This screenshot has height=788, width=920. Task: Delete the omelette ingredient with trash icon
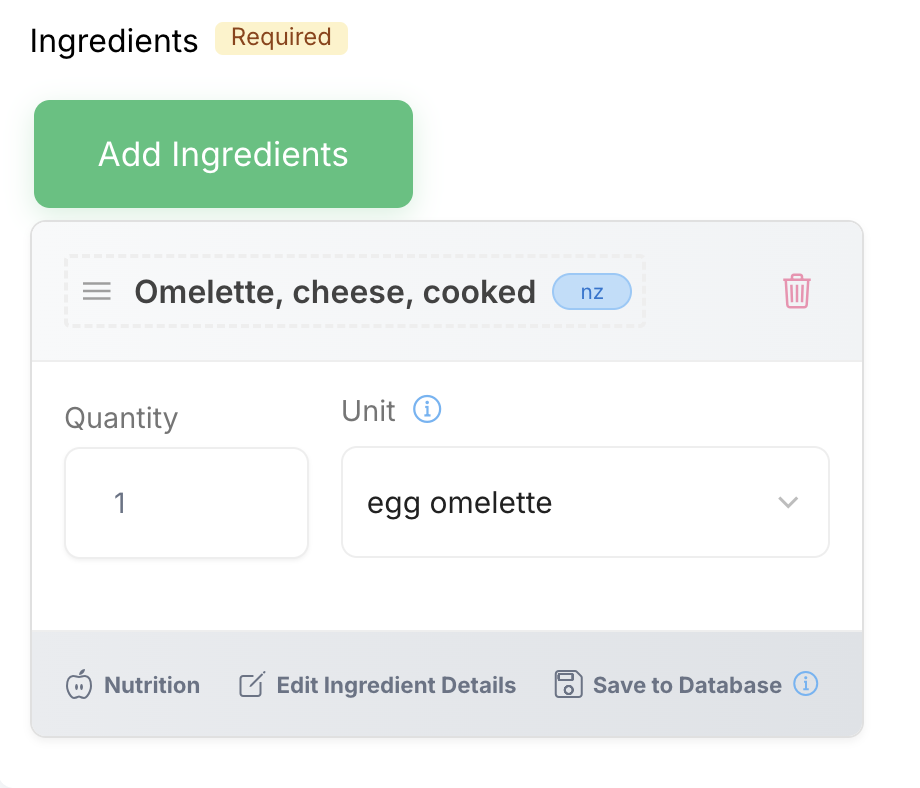(796, 291)
